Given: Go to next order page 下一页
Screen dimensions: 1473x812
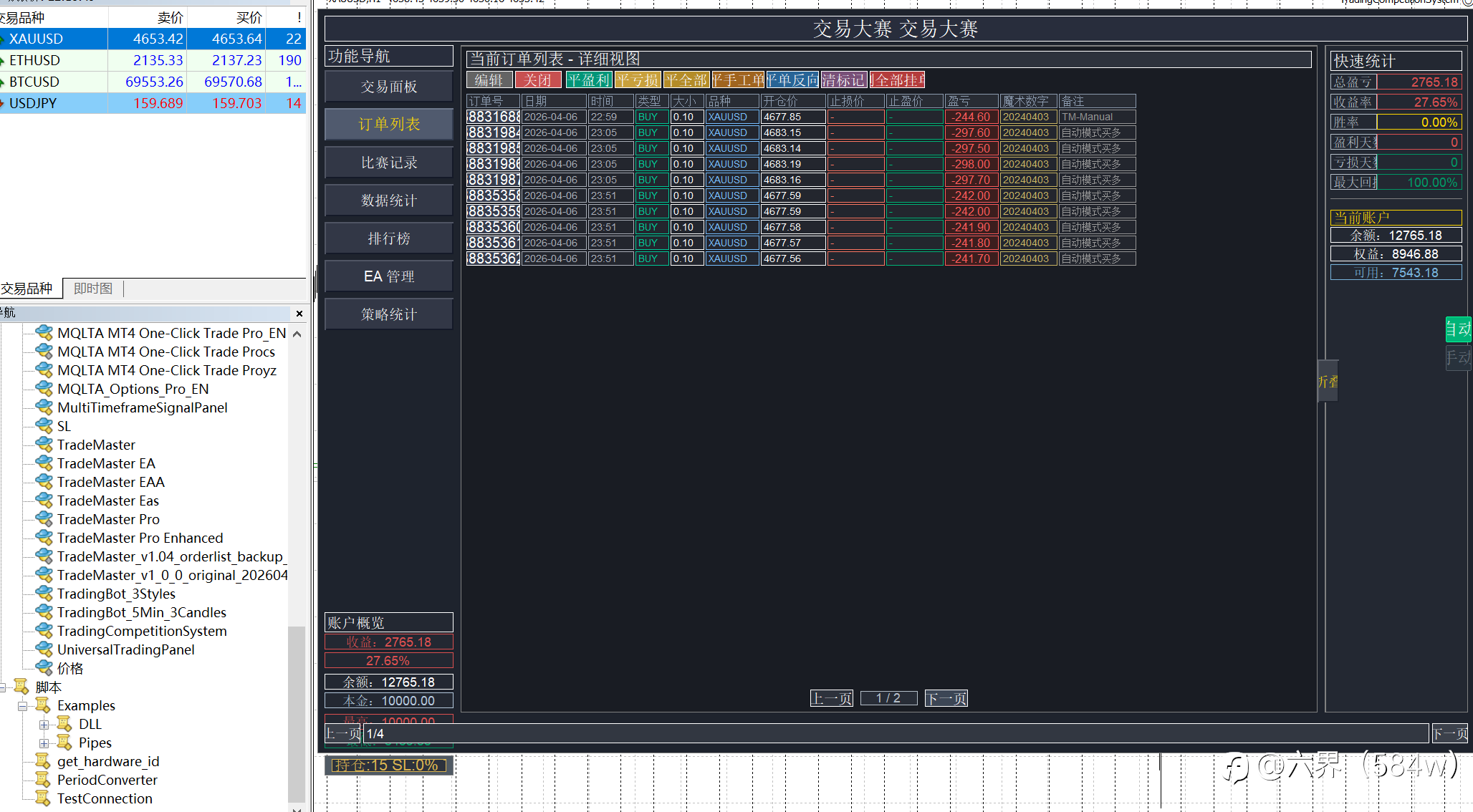Looking at the screenshot, I should [x=946, y=698].
